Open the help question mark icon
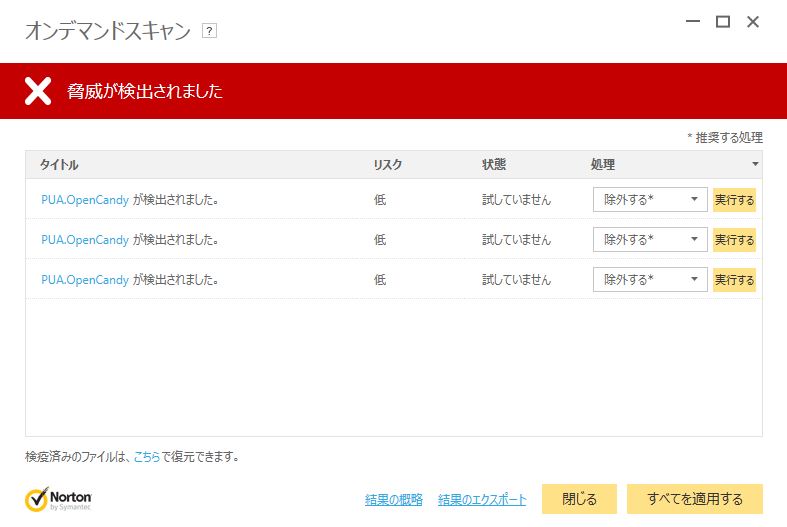Image resolution: width=787 pixels, height=527 pixels. (209, 31)
